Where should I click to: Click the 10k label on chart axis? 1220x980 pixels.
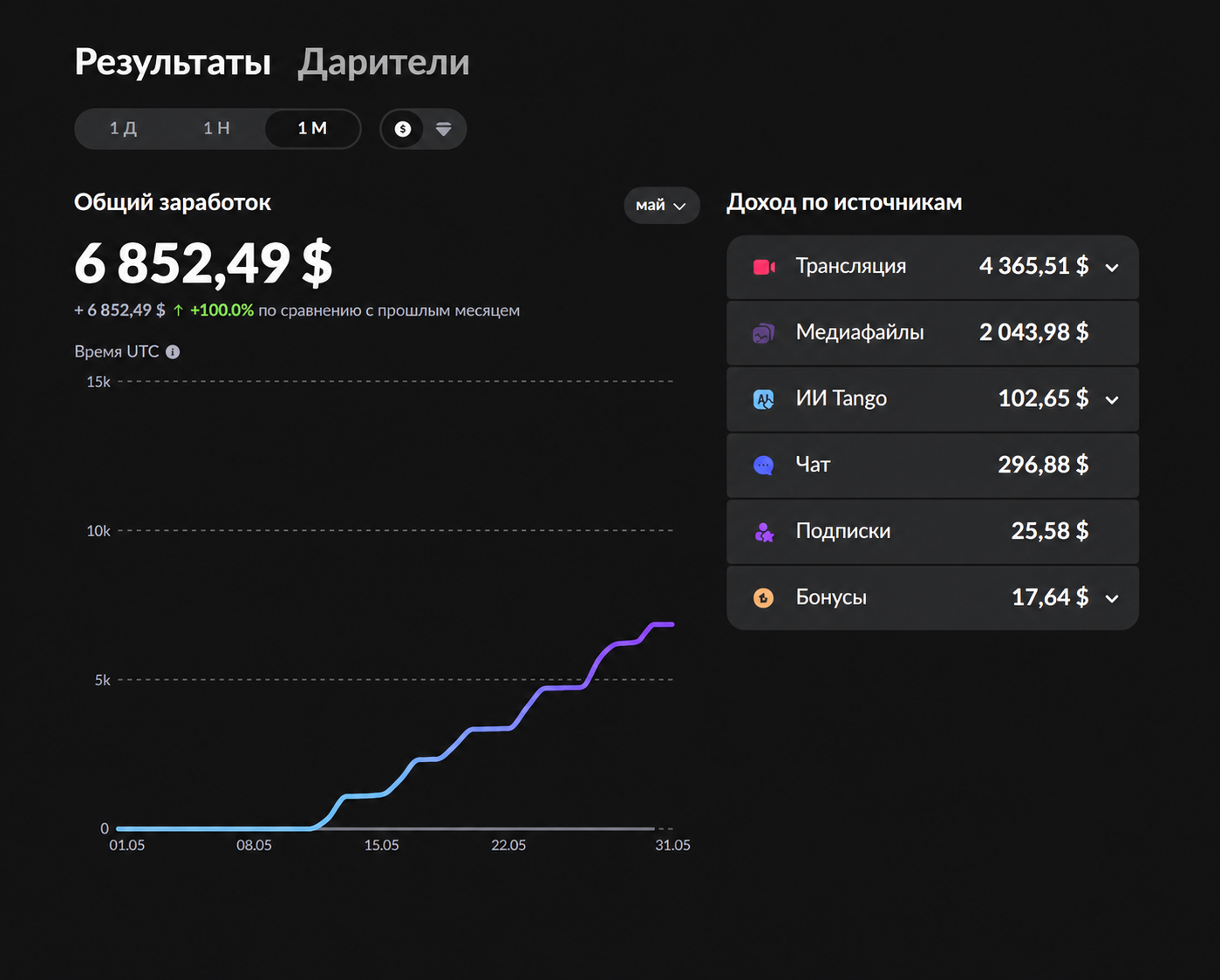click(x=99, y=531)
